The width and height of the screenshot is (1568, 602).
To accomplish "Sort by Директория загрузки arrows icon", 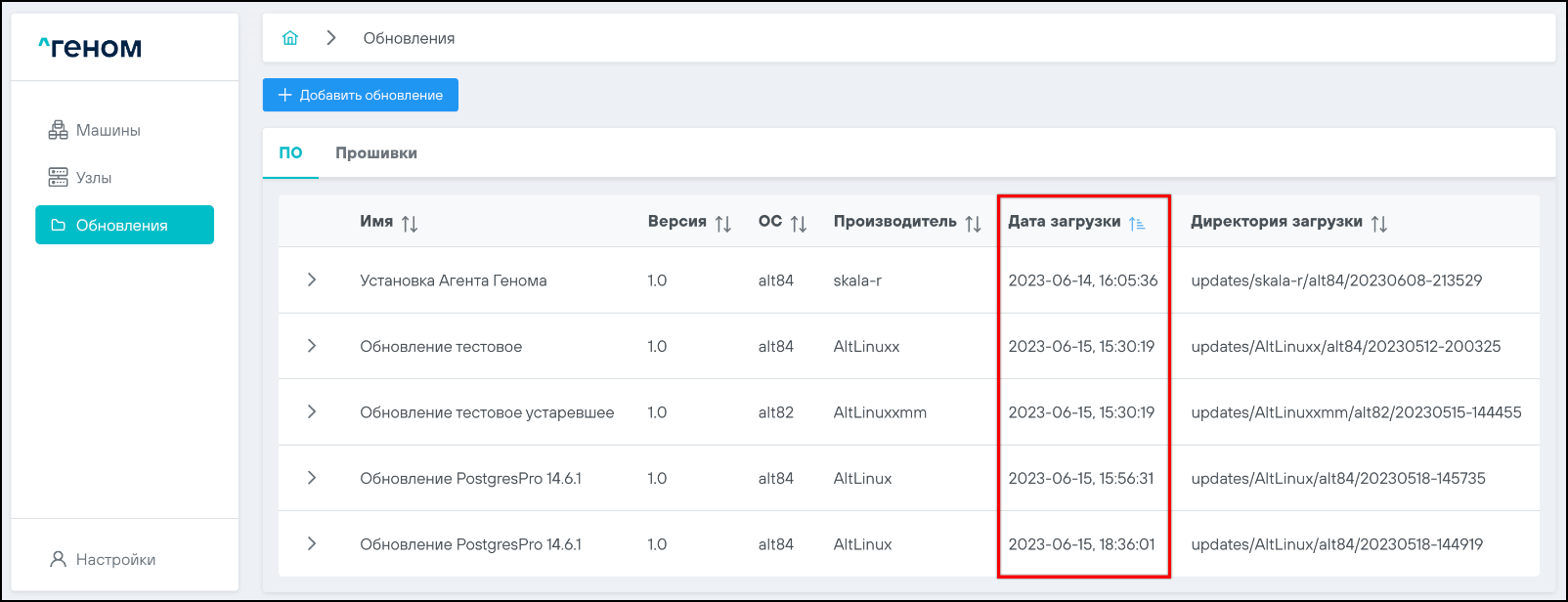I will click(1378, 224).
